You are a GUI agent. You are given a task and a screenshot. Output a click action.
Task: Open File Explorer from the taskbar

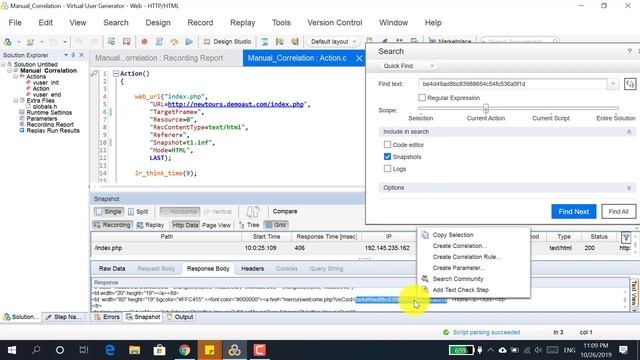pos(135,350)
